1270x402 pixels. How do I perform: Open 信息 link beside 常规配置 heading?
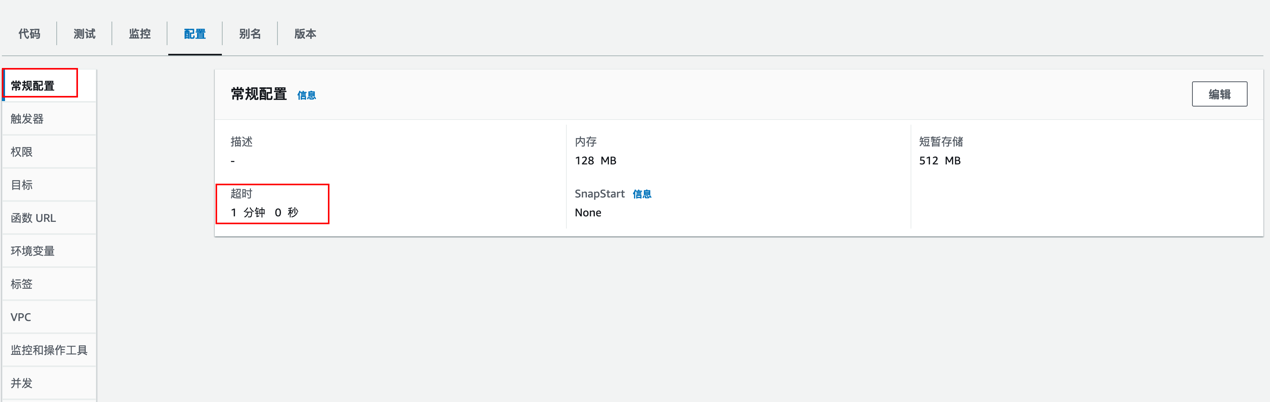pyautogui.click(x=307, y=96)
